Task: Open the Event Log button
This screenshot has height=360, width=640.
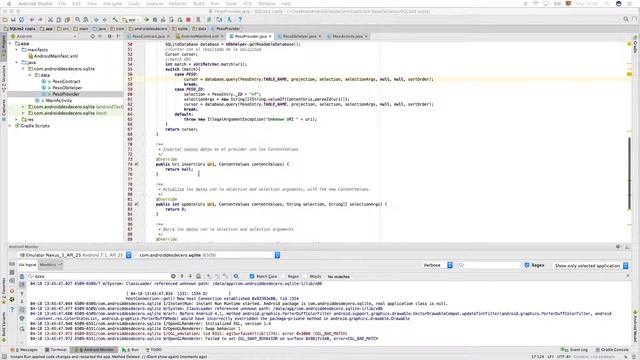Action: 574,350
